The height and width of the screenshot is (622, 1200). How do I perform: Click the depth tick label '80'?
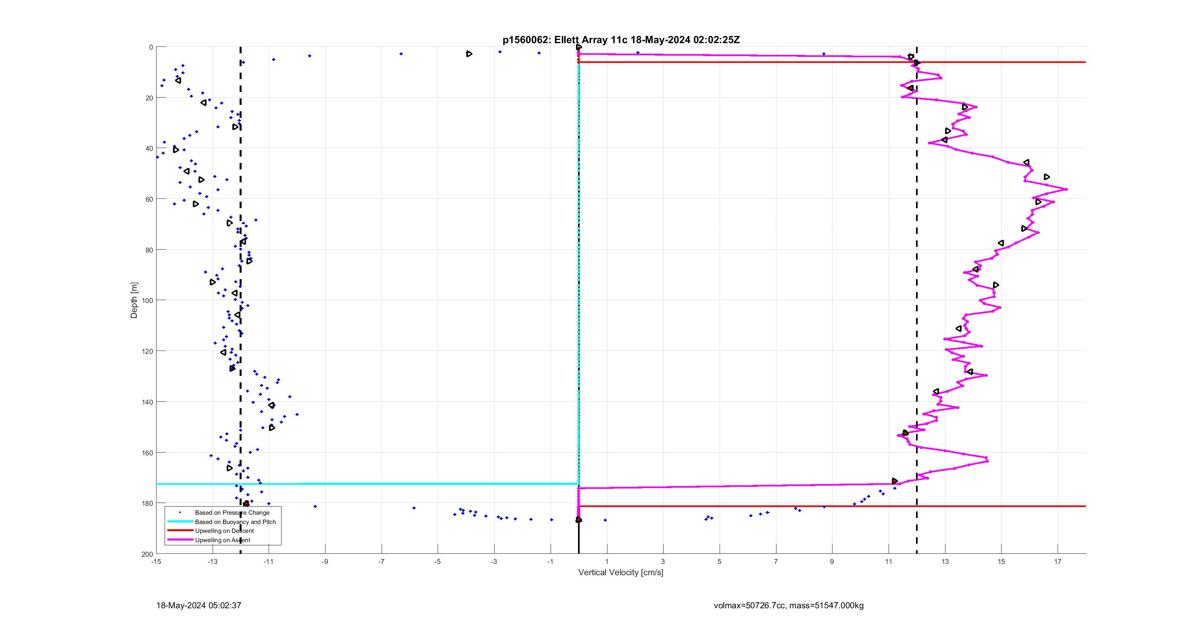coord(148,250)
